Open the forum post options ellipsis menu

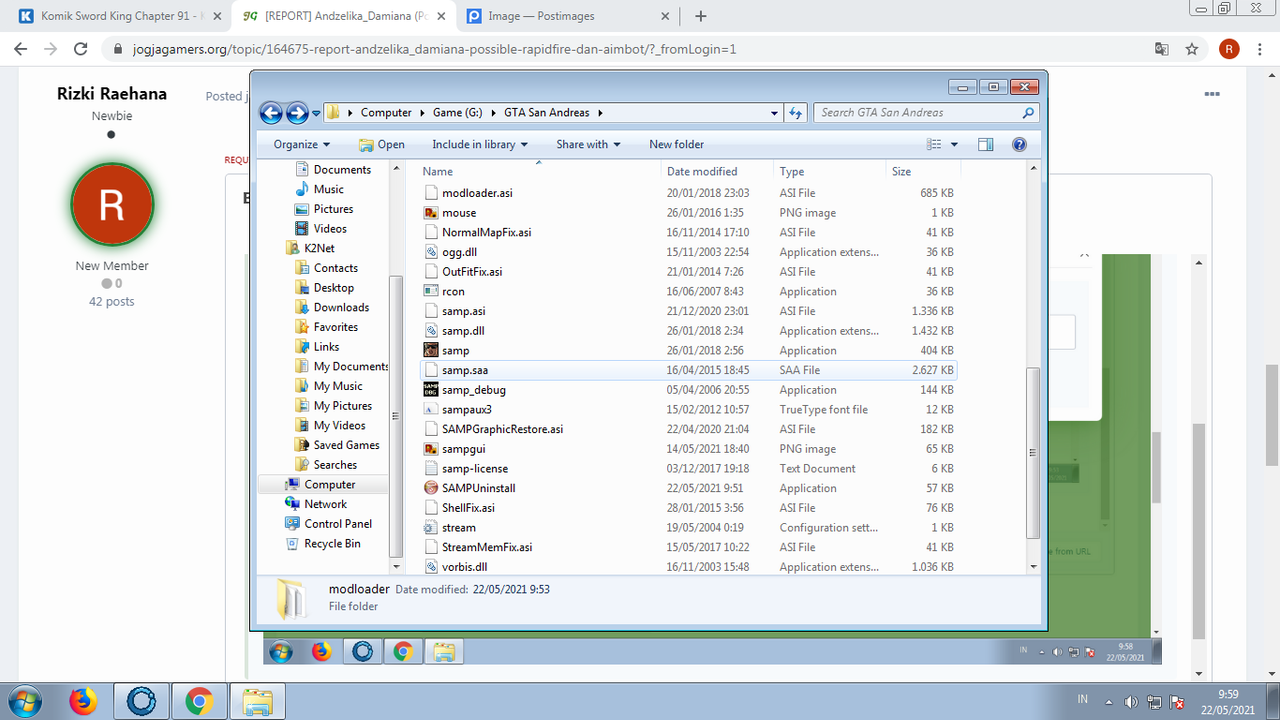[1212, 94]
